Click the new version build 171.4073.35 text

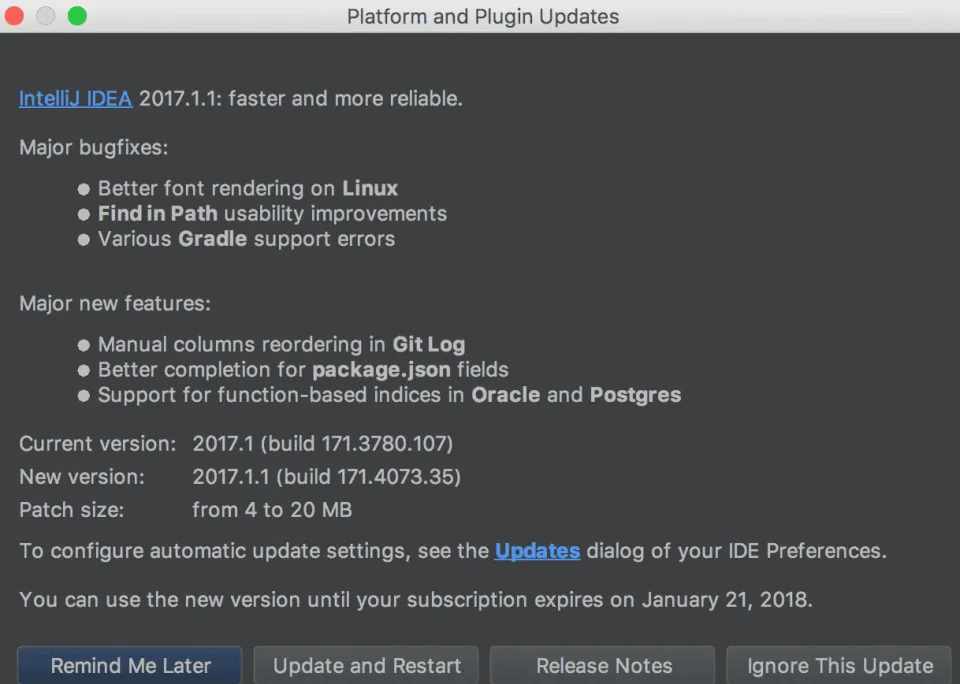tap(369, 476)
